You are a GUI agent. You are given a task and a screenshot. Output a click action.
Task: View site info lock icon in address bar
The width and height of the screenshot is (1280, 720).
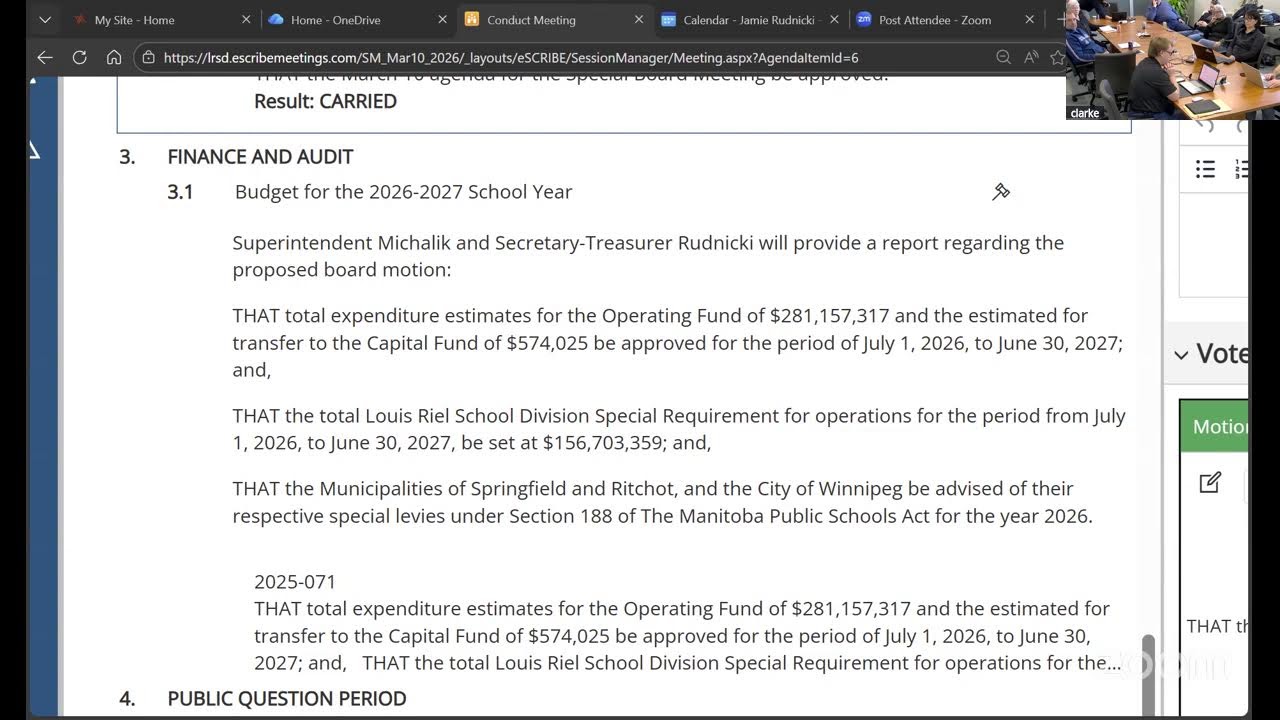click(148, 58)
